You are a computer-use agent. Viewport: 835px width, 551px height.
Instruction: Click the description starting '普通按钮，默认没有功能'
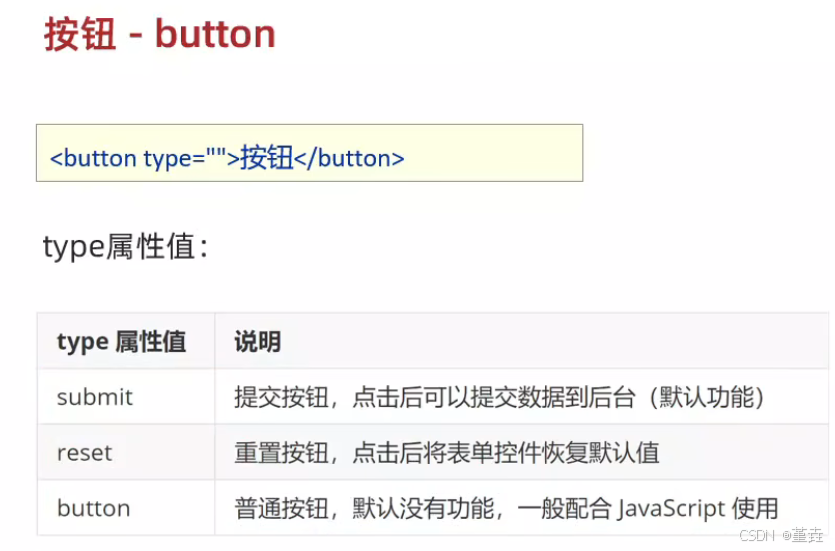506,508
